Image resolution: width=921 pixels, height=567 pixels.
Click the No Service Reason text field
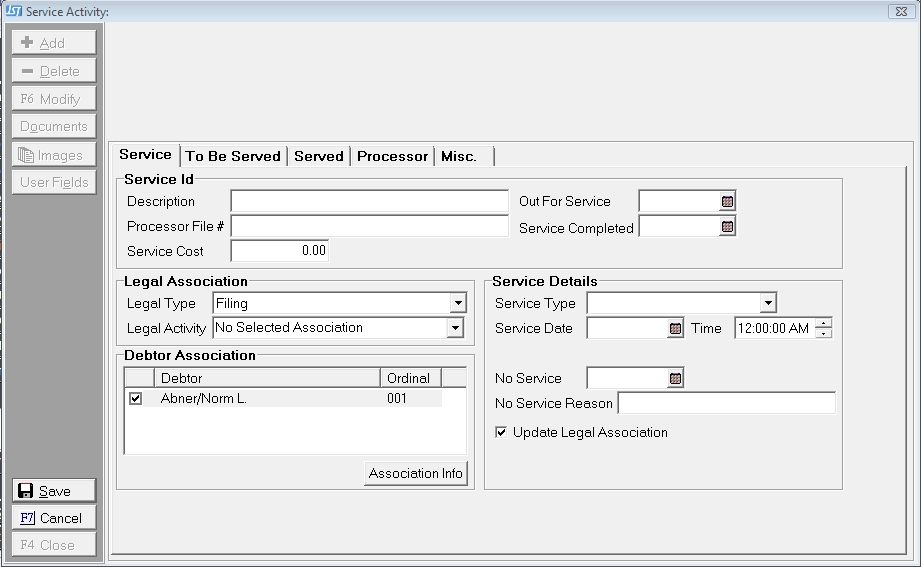(x=726, y=404)
